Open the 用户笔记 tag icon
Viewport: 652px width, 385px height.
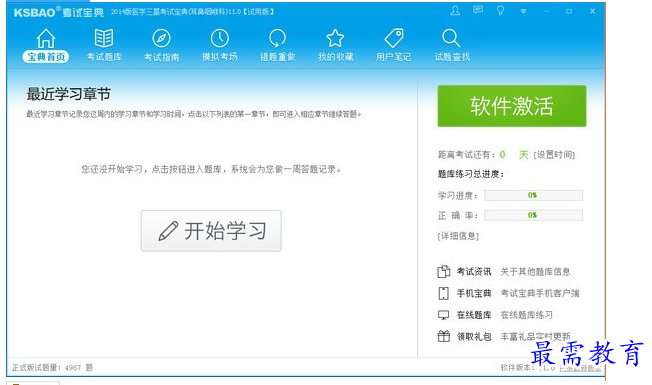pos(393,38)
